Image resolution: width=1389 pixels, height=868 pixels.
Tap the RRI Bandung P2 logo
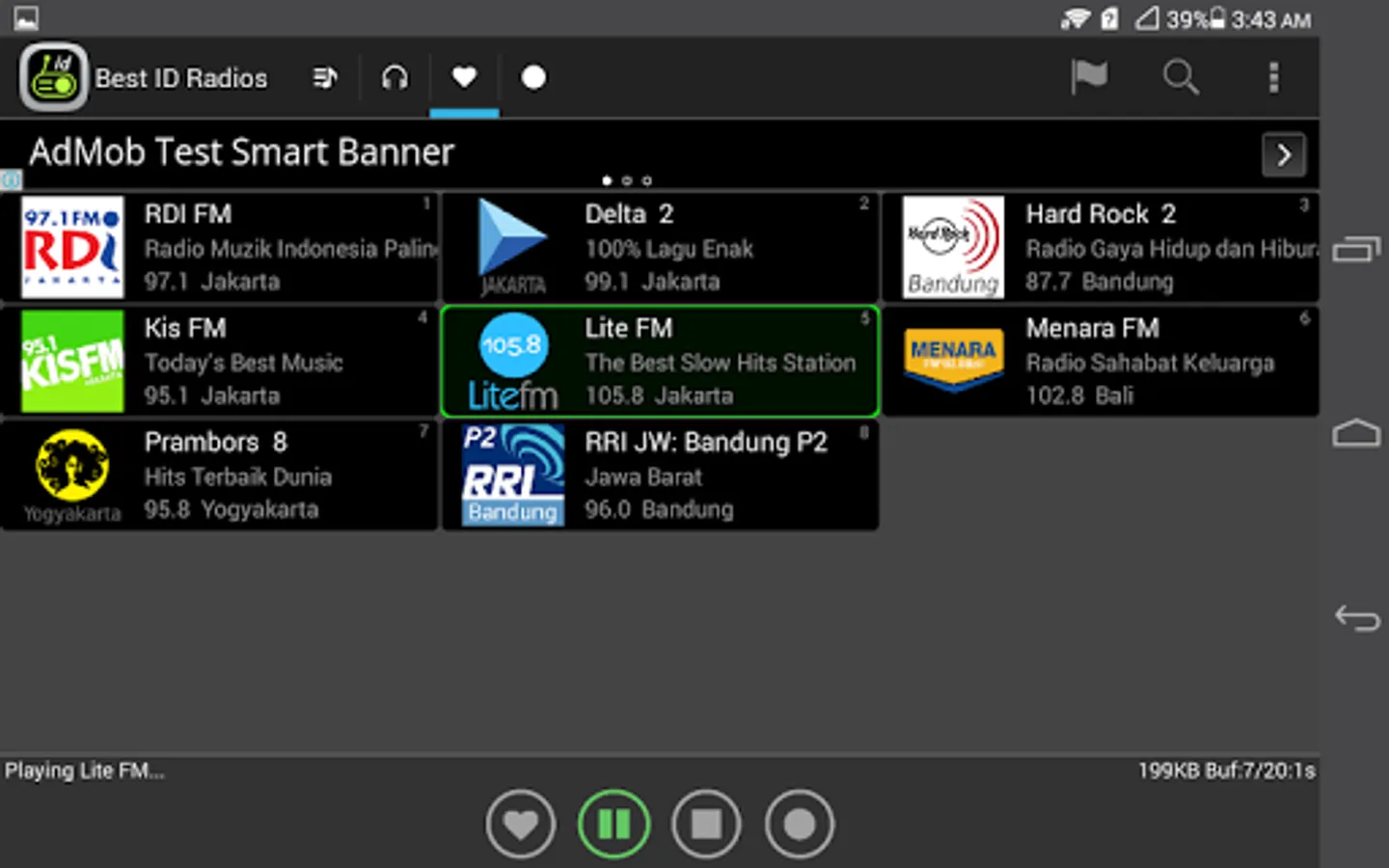tap(513, 475)
